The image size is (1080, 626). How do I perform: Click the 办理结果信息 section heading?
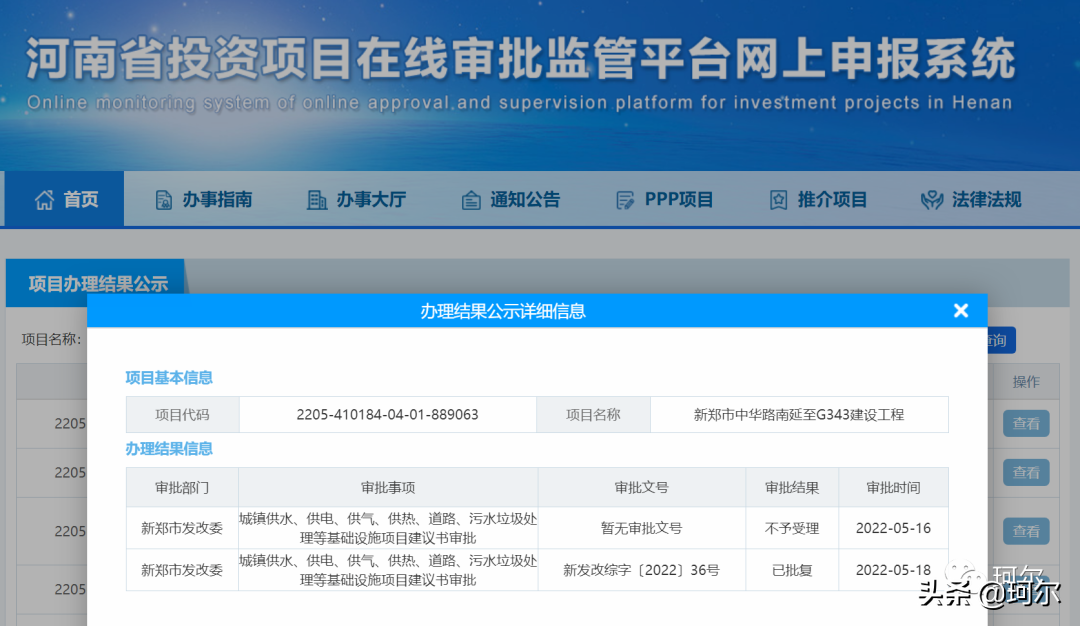pyautogui.click(x=169, y=448)
